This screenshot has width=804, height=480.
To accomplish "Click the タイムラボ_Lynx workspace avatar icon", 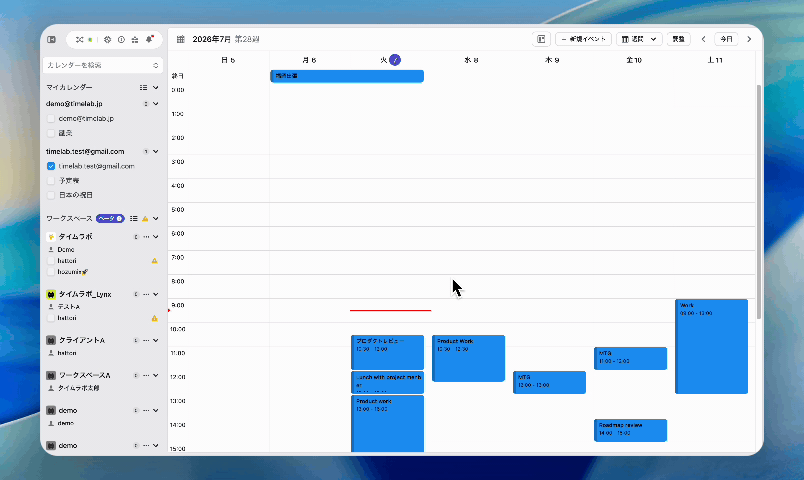I will (51, 294).
